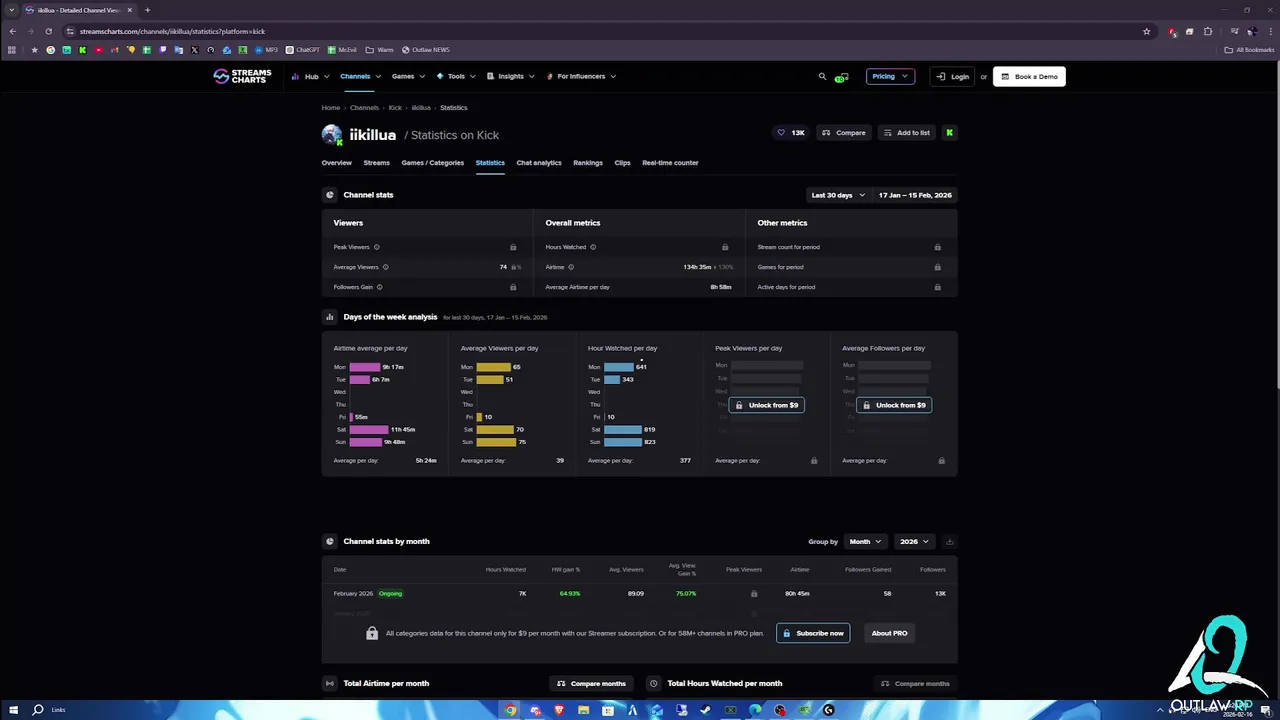Click the green Kick platform icon button

coord(949,132)
